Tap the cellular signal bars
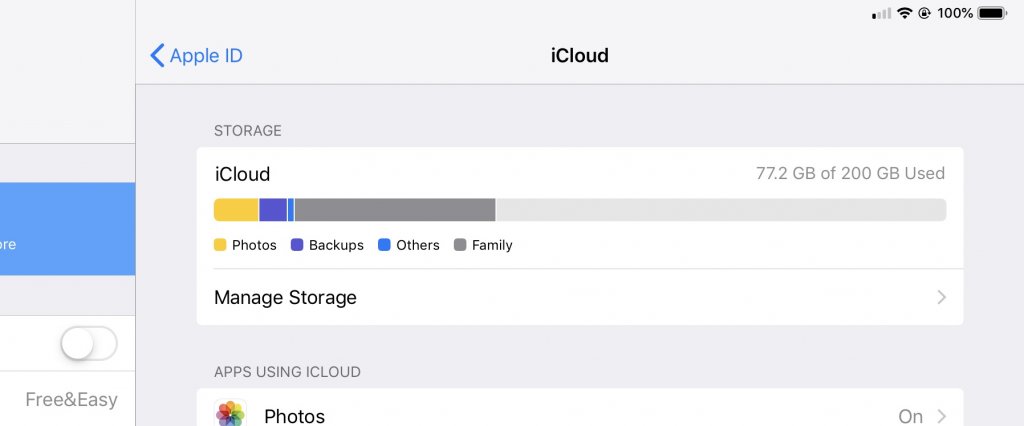This screenshot has height=426, width=1024. tap(882, 14)
